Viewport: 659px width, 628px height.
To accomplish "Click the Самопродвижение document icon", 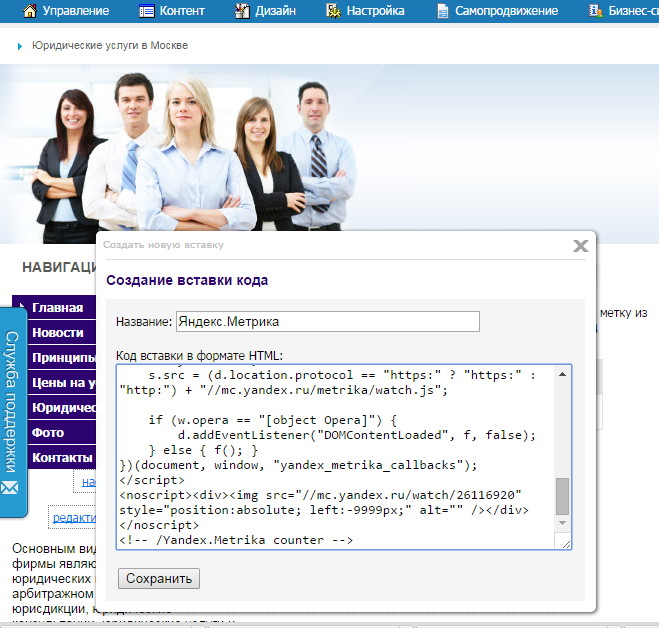I will pos(443,11).
